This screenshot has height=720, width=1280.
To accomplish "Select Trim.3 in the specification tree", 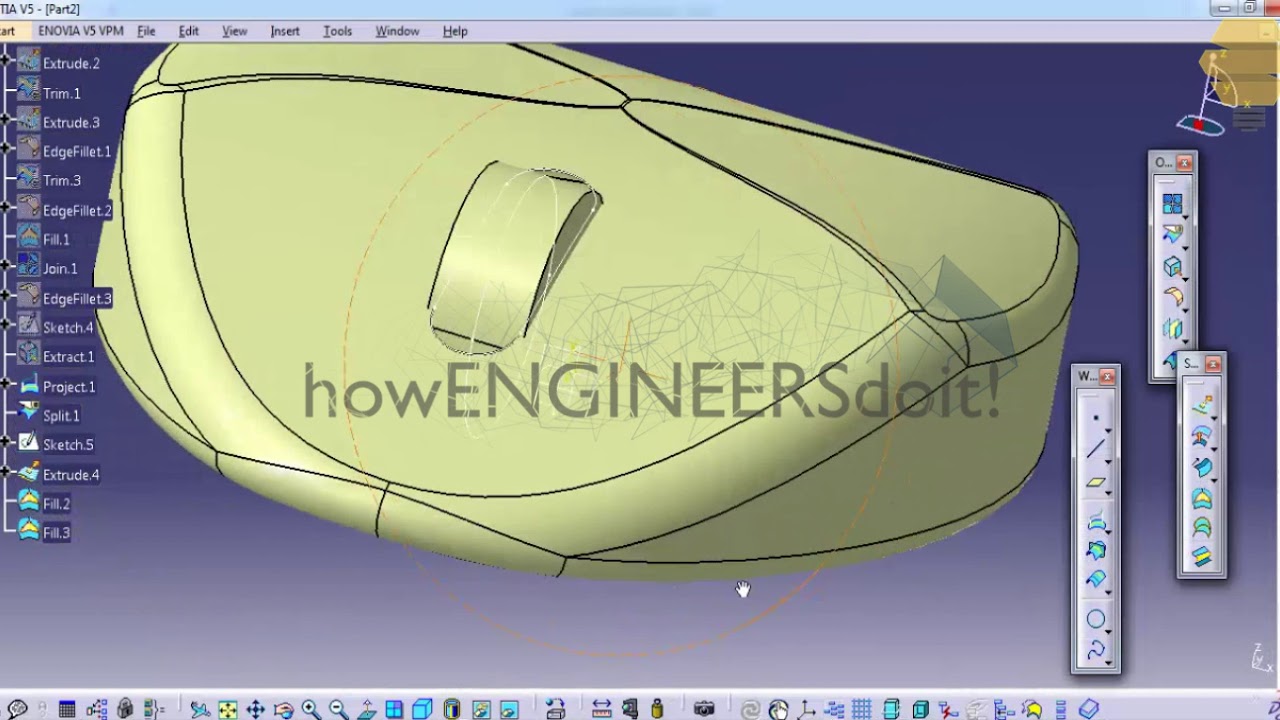I will 62,180.
